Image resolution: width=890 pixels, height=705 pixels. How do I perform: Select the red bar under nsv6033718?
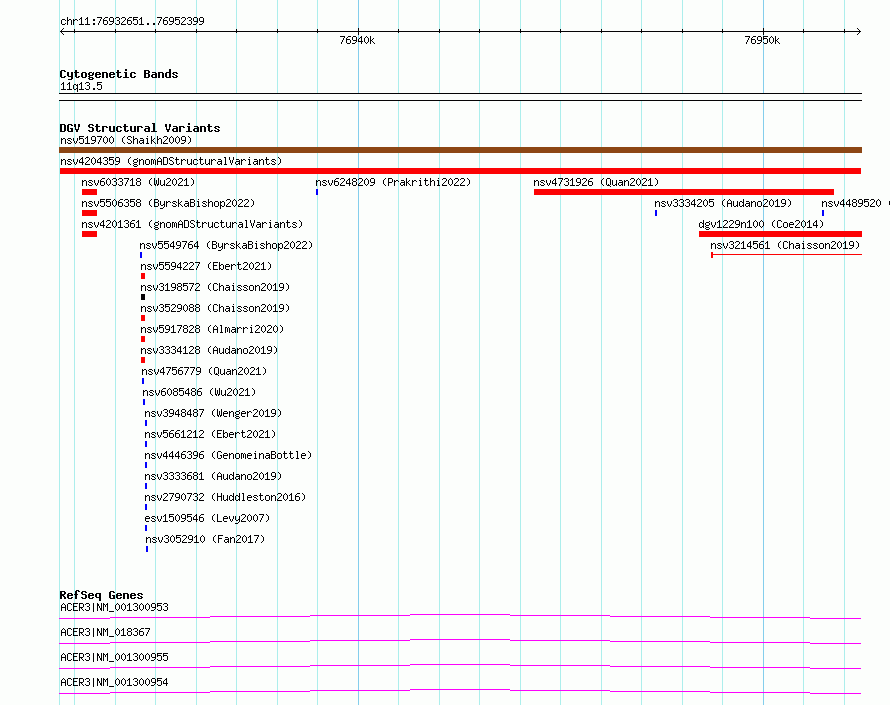89,192
